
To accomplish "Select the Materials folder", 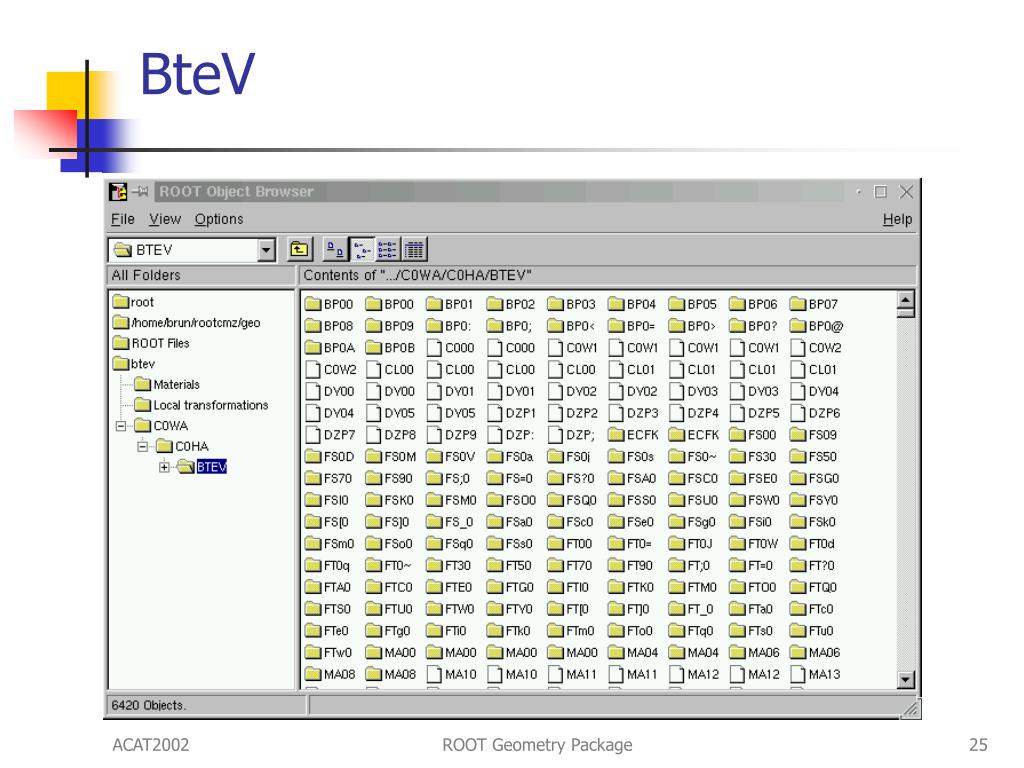I will (x=167, y=385).
